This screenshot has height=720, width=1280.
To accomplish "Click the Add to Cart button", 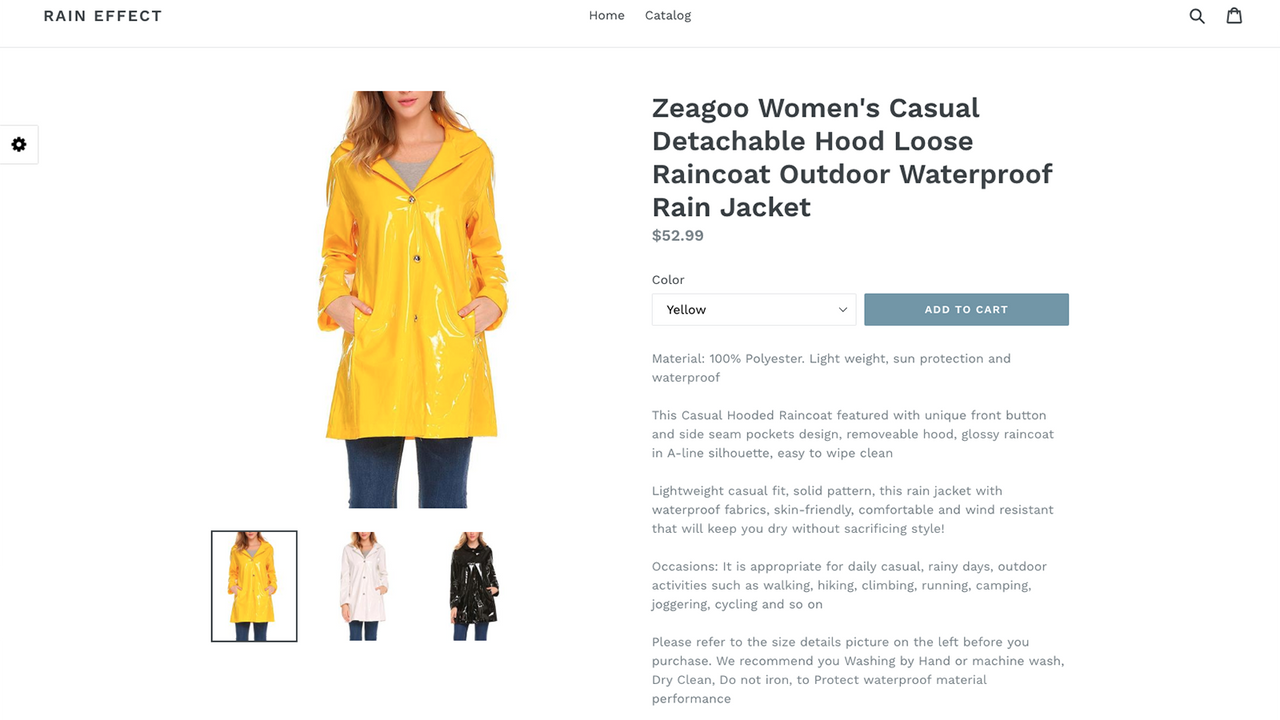I will point(966,309).
